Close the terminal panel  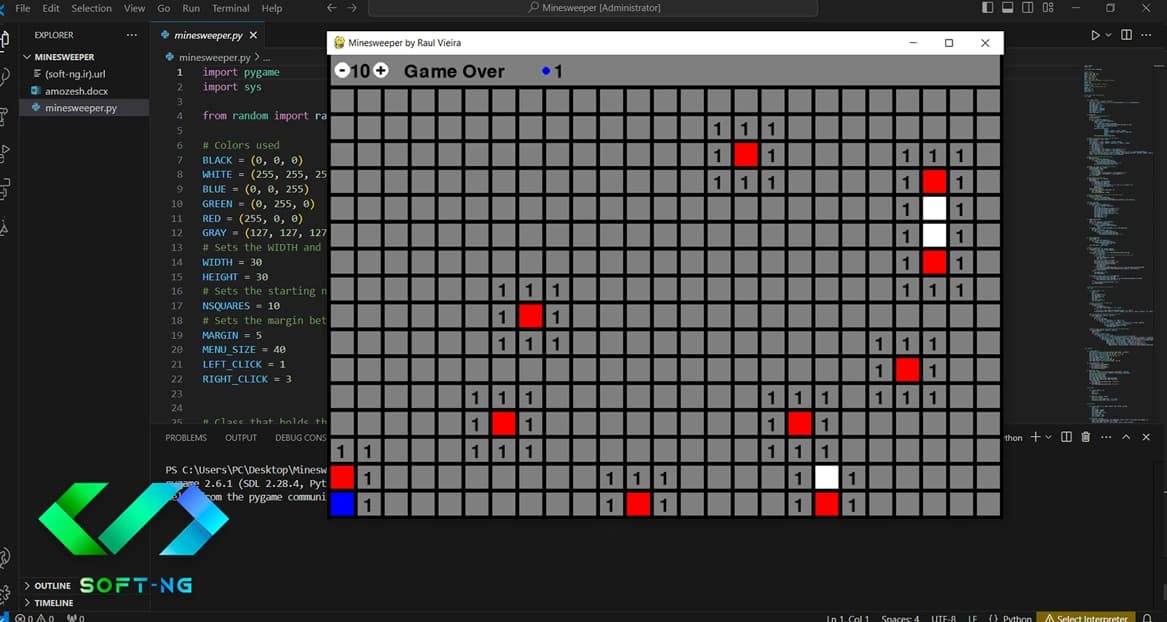pos(1147,437)
